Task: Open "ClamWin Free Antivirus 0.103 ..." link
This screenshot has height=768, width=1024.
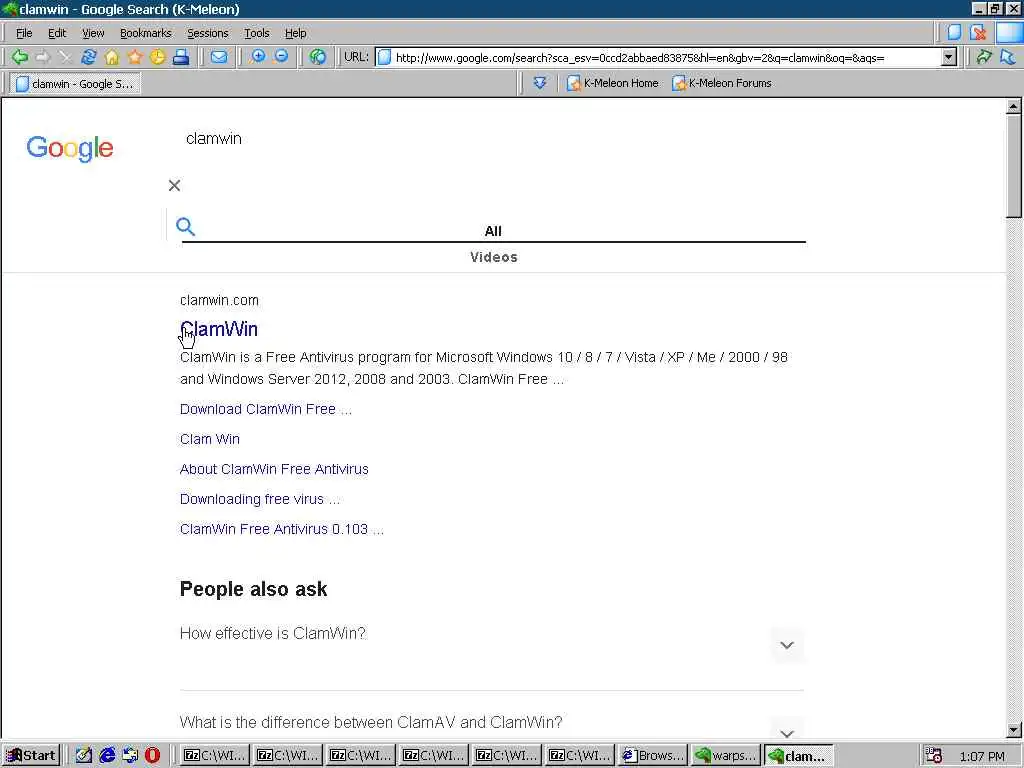Action: (281, 529)
